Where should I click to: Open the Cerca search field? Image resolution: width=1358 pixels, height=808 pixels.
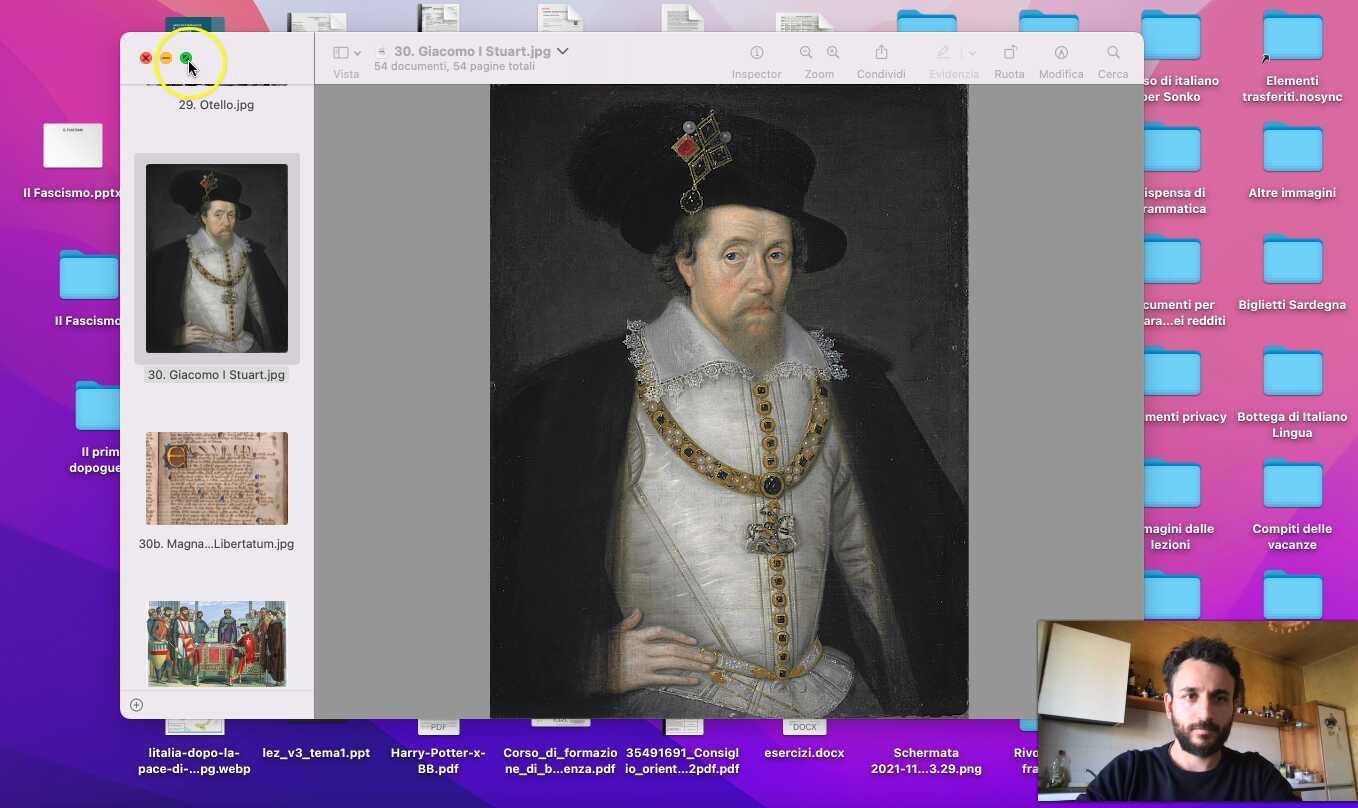1113,52
